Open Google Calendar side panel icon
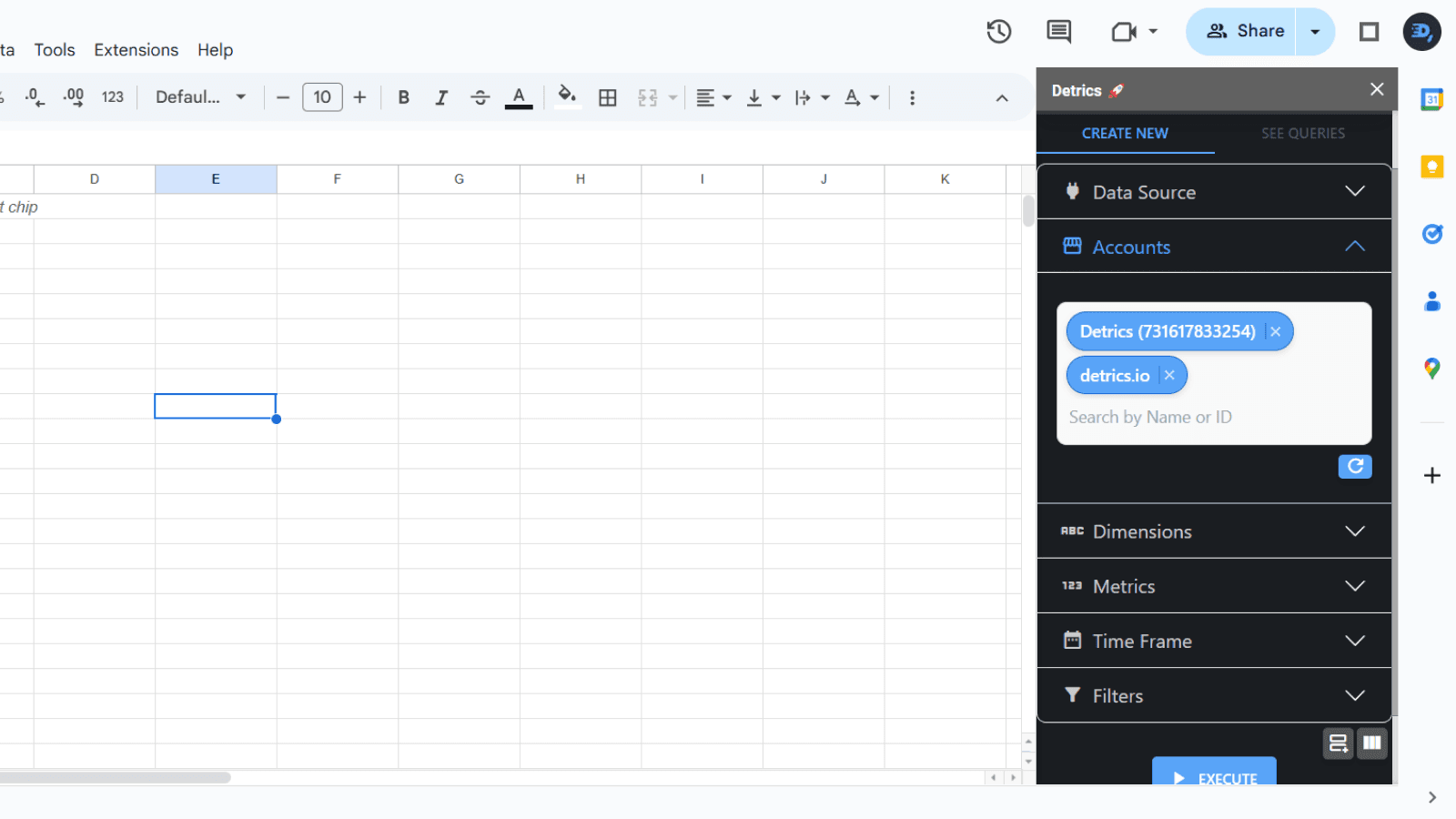The height and width of the screenshot is (819, 1456). 1431,99
